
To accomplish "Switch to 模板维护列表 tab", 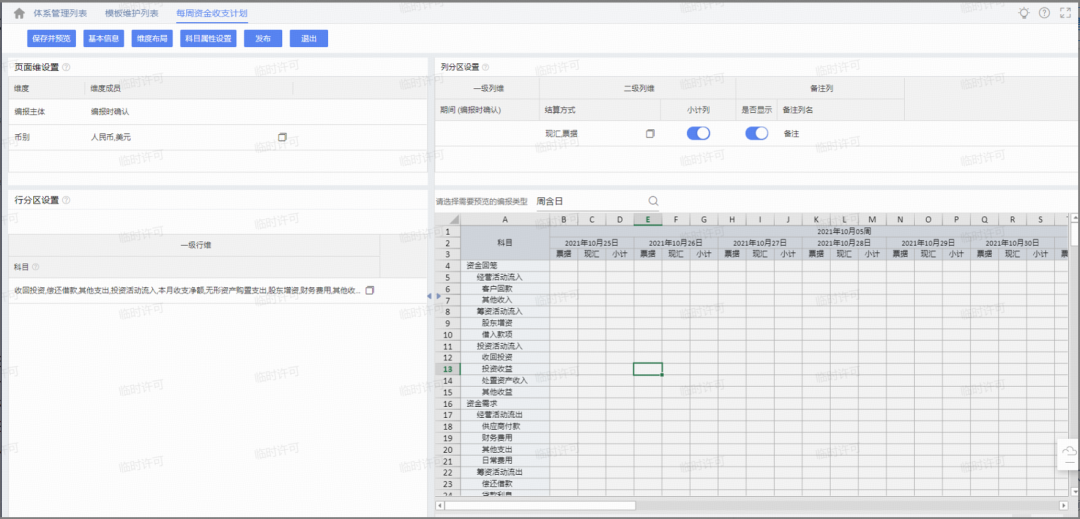I will coord(131,13).
